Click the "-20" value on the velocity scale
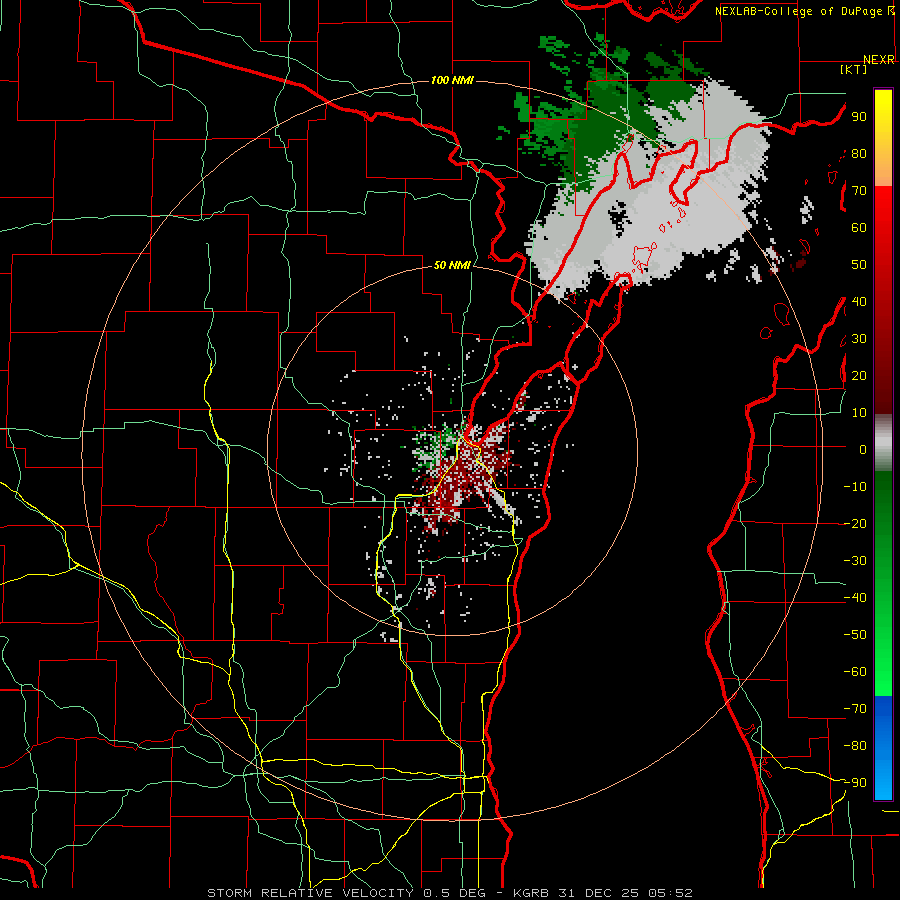The width and height of the screenshot is (900, 900). tap(855, 524)
